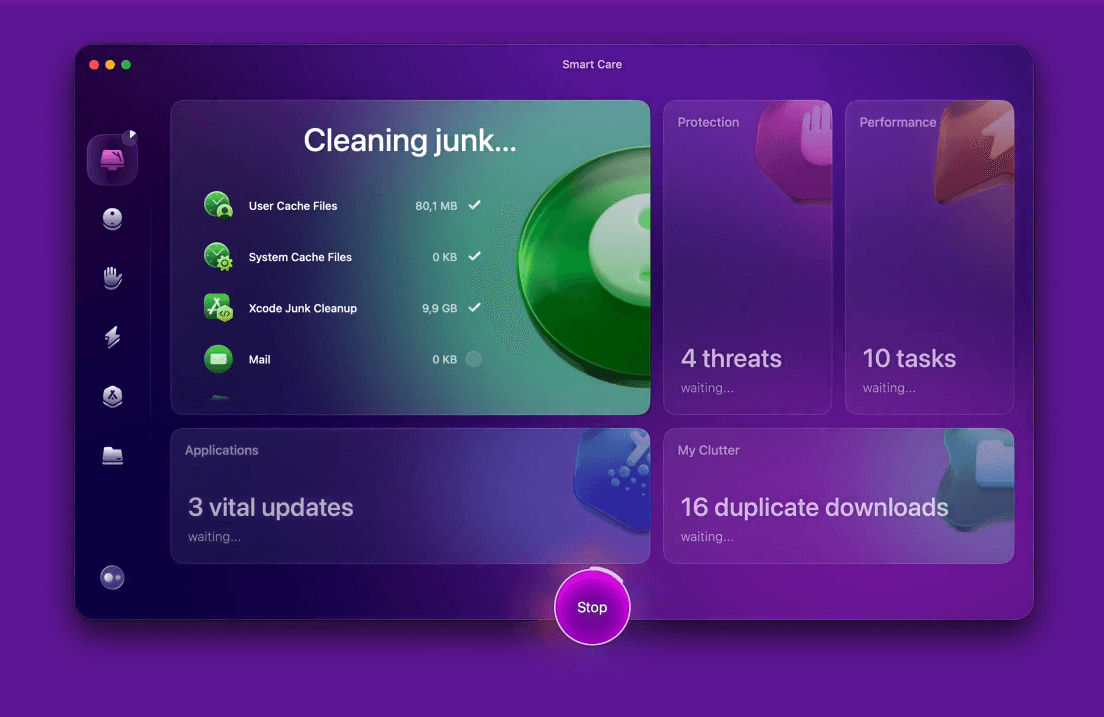The width and height of the screenshot is (1104, 717).
Task: Click the Smart Care window title
Action: coord(592,64)
